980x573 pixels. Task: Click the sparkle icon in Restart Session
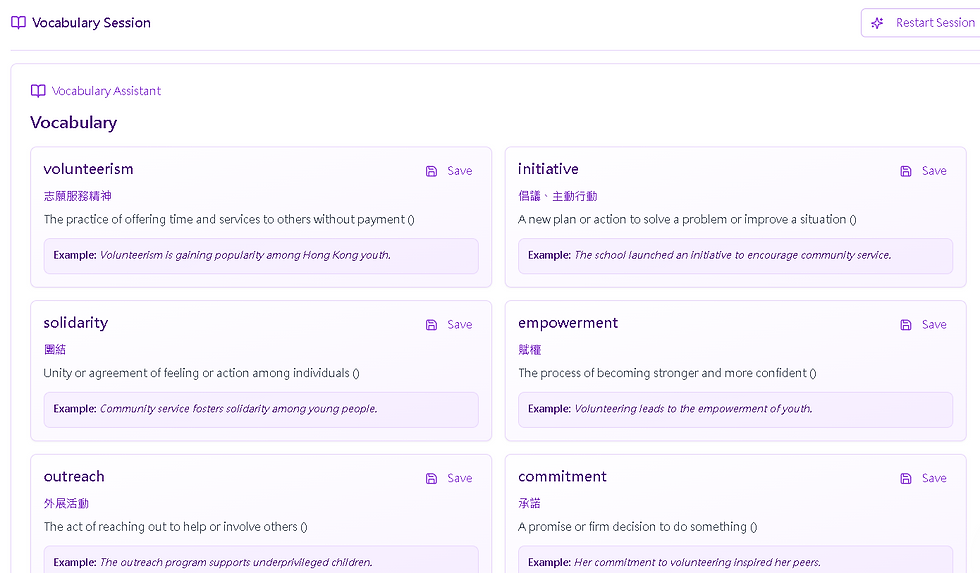878,23
